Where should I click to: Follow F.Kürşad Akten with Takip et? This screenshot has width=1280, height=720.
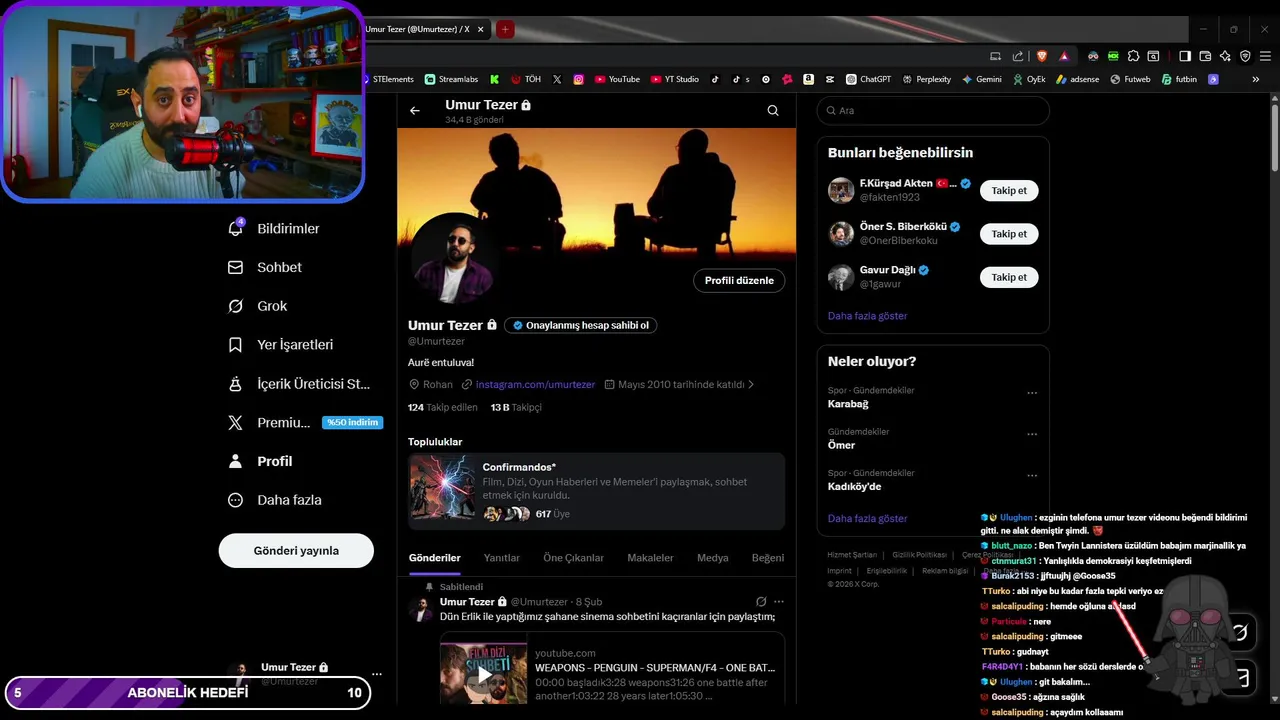coord(1009,191)
